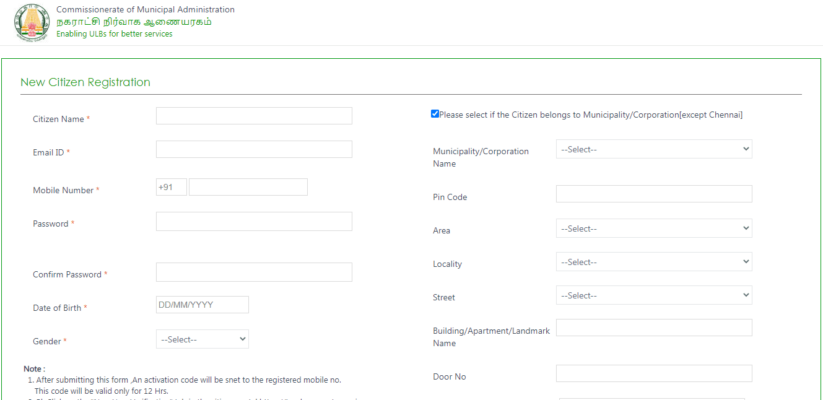Expand the Street dropdown
The height and width of the screenshot is (400, 823).
tap(654, 295)
